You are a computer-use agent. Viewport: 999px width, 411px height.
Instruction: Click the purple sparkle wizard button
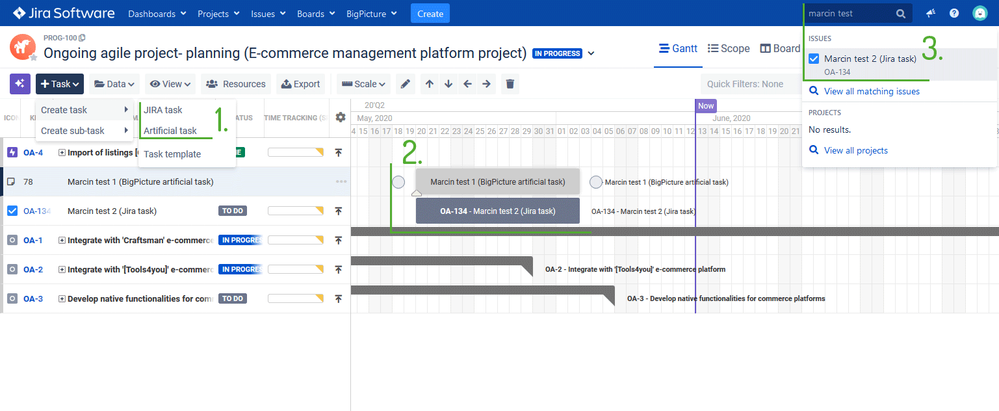[20, 84]
